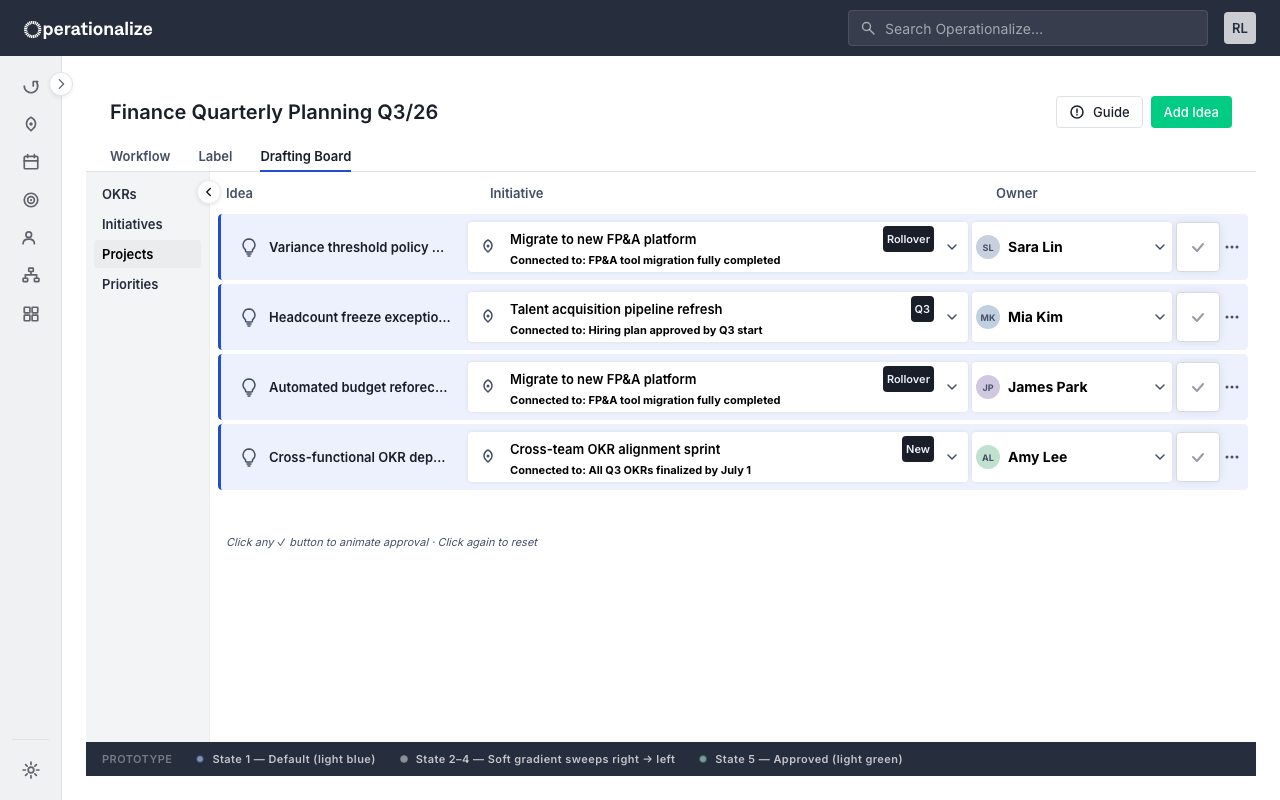1280x800 pixels.
Task: Open Cross-team OKR alignment initiative dropdown
Action: click(x=952, y=457)
